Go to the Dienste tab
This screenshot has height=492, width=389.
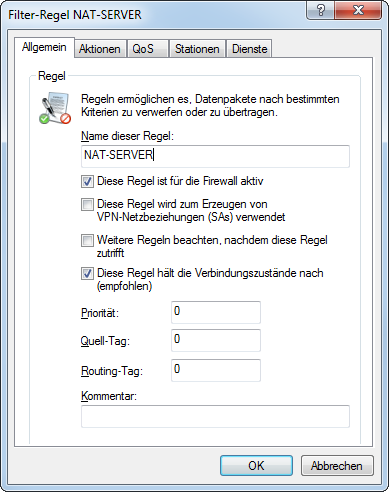click(249, 49)
